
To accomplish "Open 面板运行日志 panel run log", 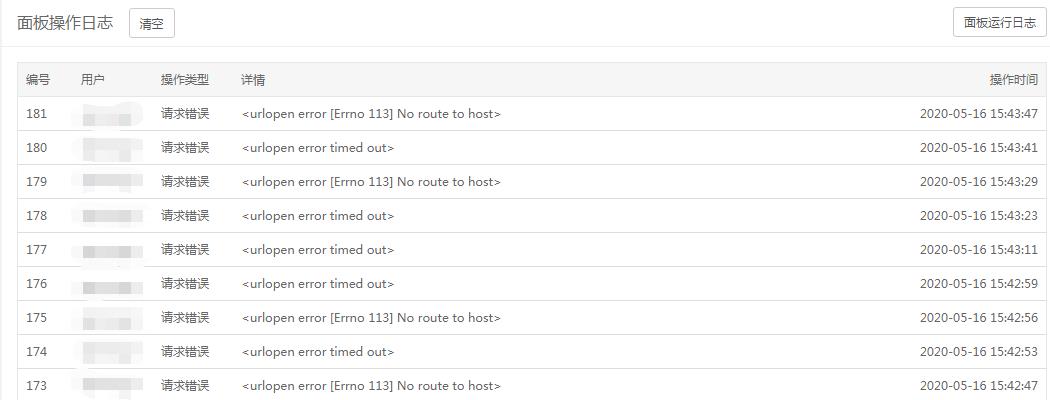I will [x=1000, y=22].
